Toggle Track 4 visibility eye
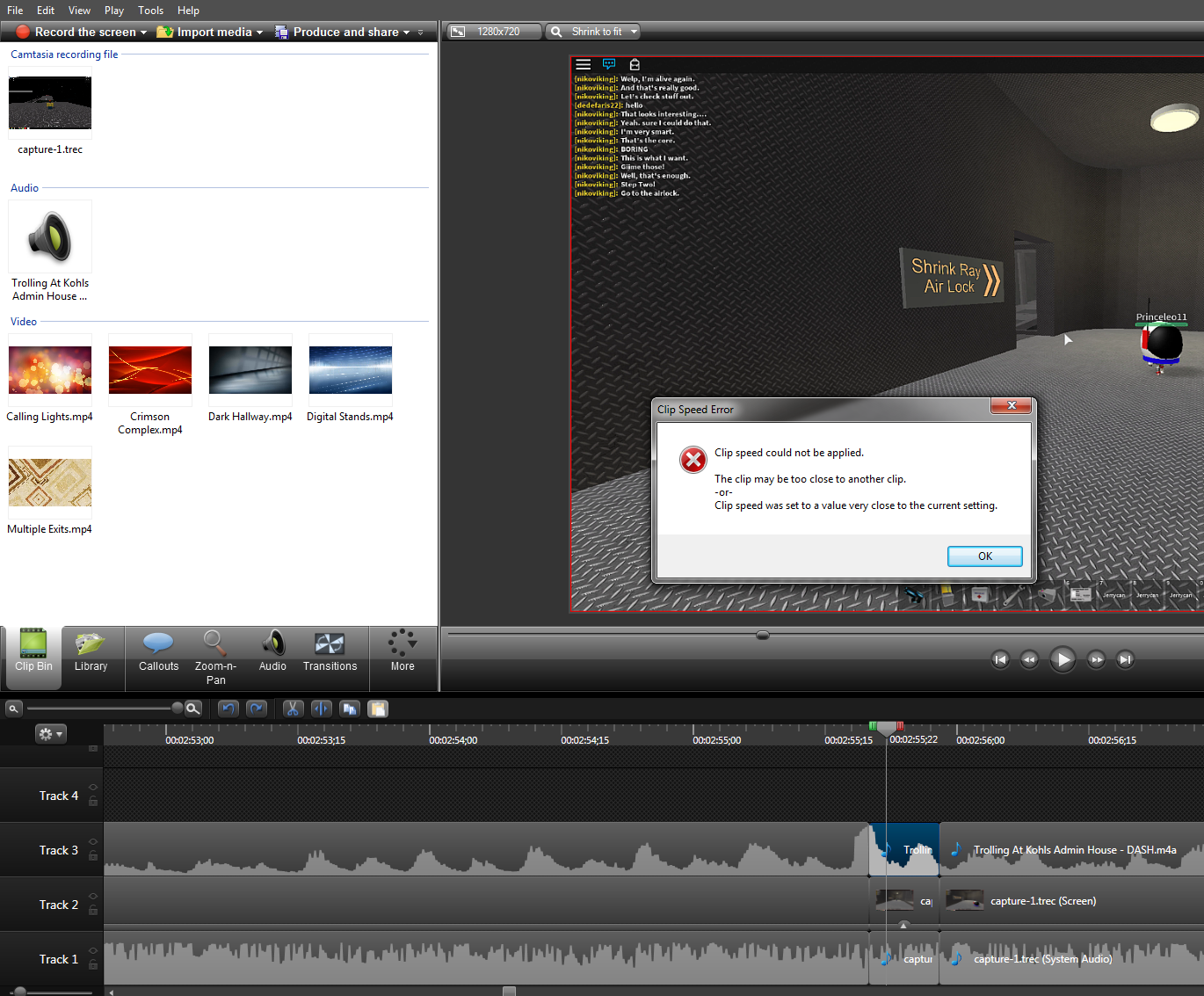This screenshot has height=996, width=1204. pos(93,788)
